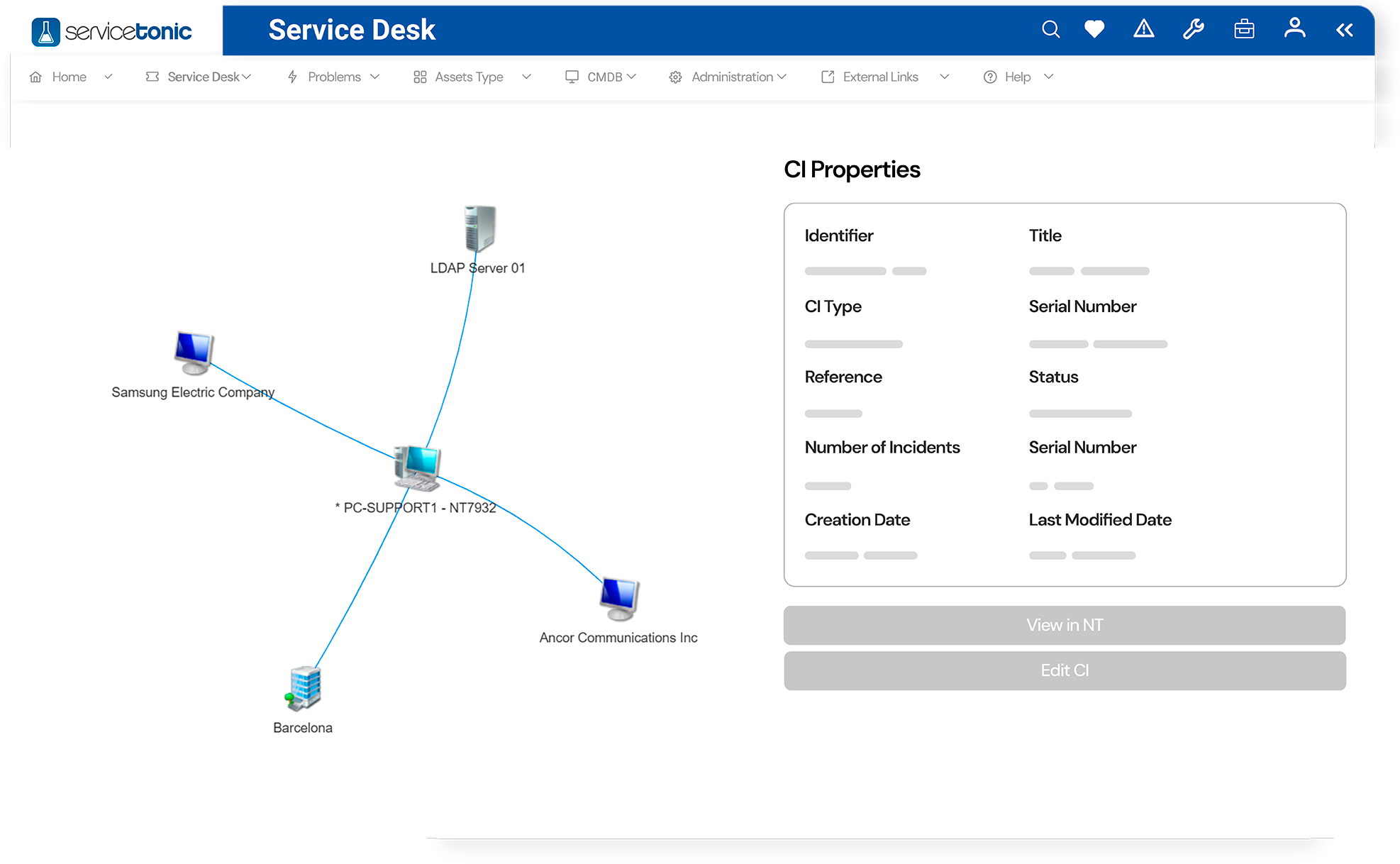Click the CI Properties heading
The width and height of the screenshot is (1400, 864).
coord(852,170)
